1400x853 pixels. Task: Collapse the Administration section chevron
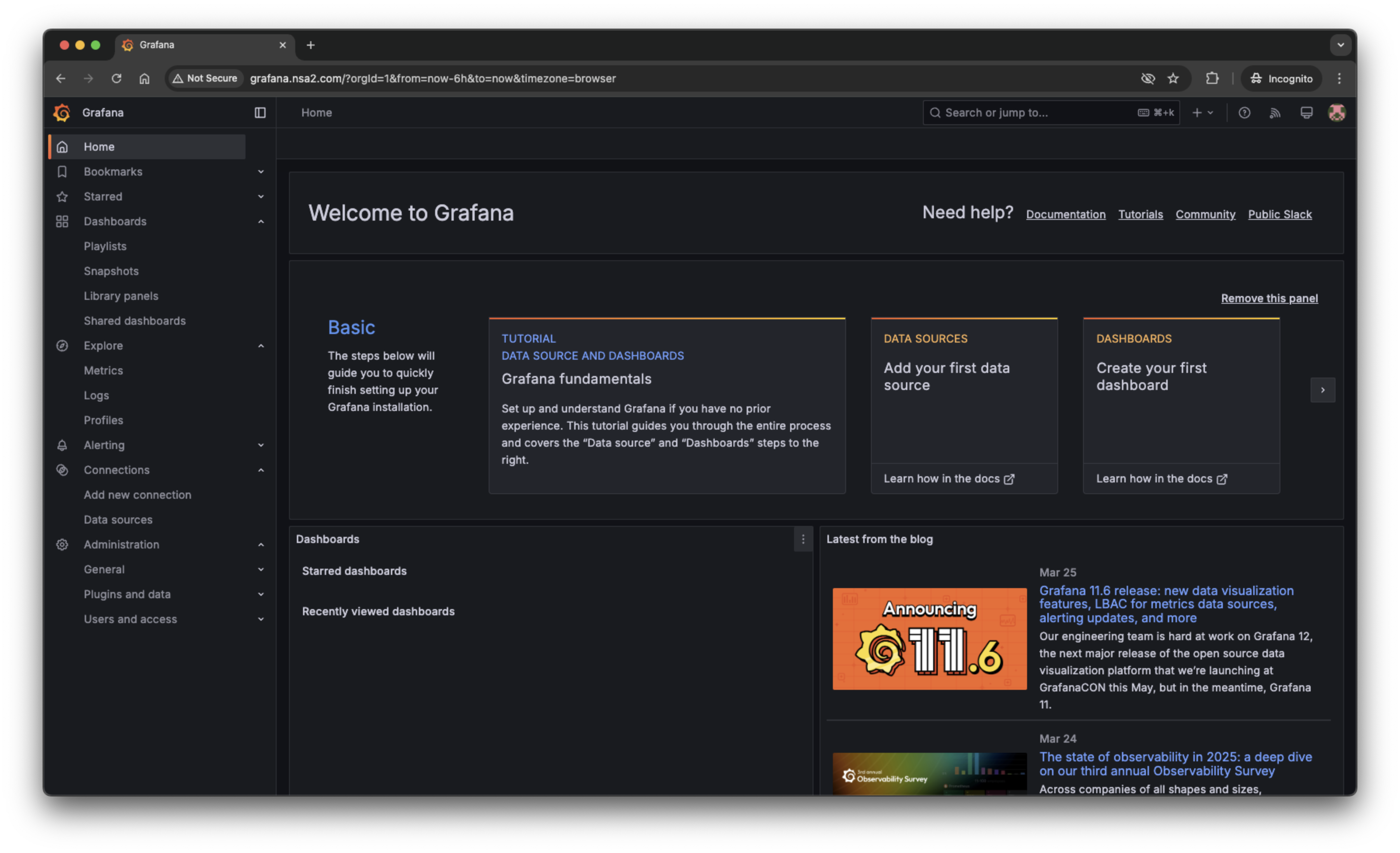(261, 545)
